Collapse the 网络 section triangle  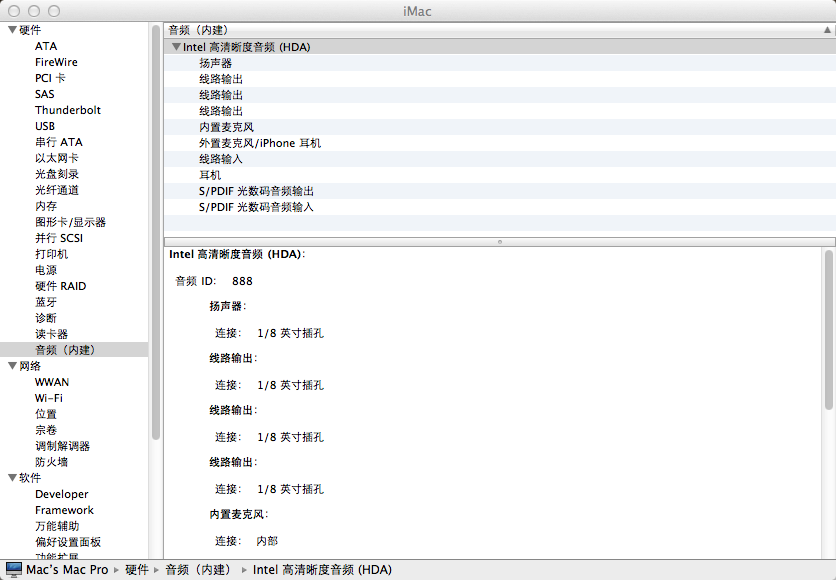[11, 366]
